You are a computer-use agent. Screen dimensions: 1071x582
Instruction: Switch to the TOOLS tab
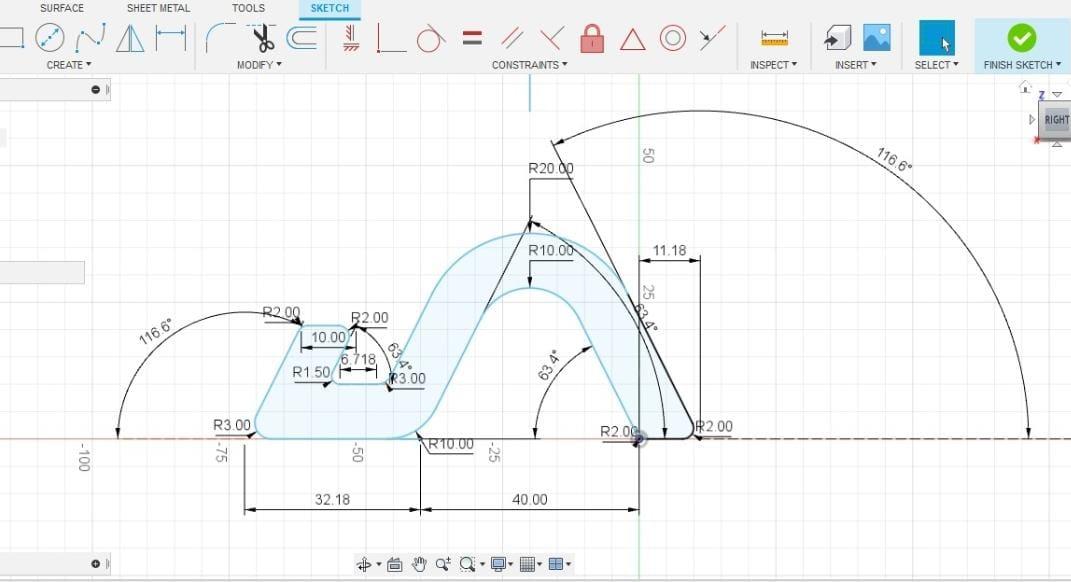pos(249,8)
